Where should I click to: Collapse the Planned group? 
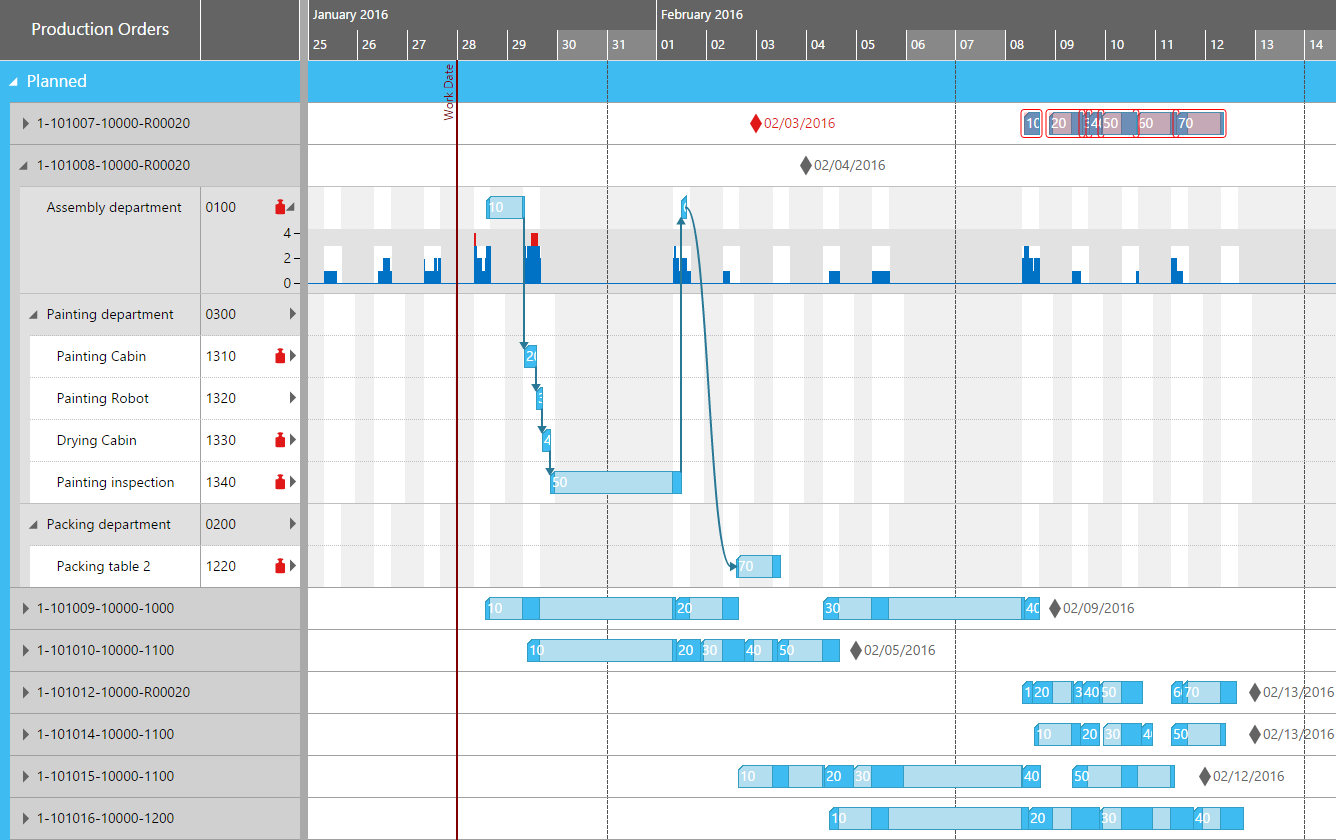[x=16, y=81]
